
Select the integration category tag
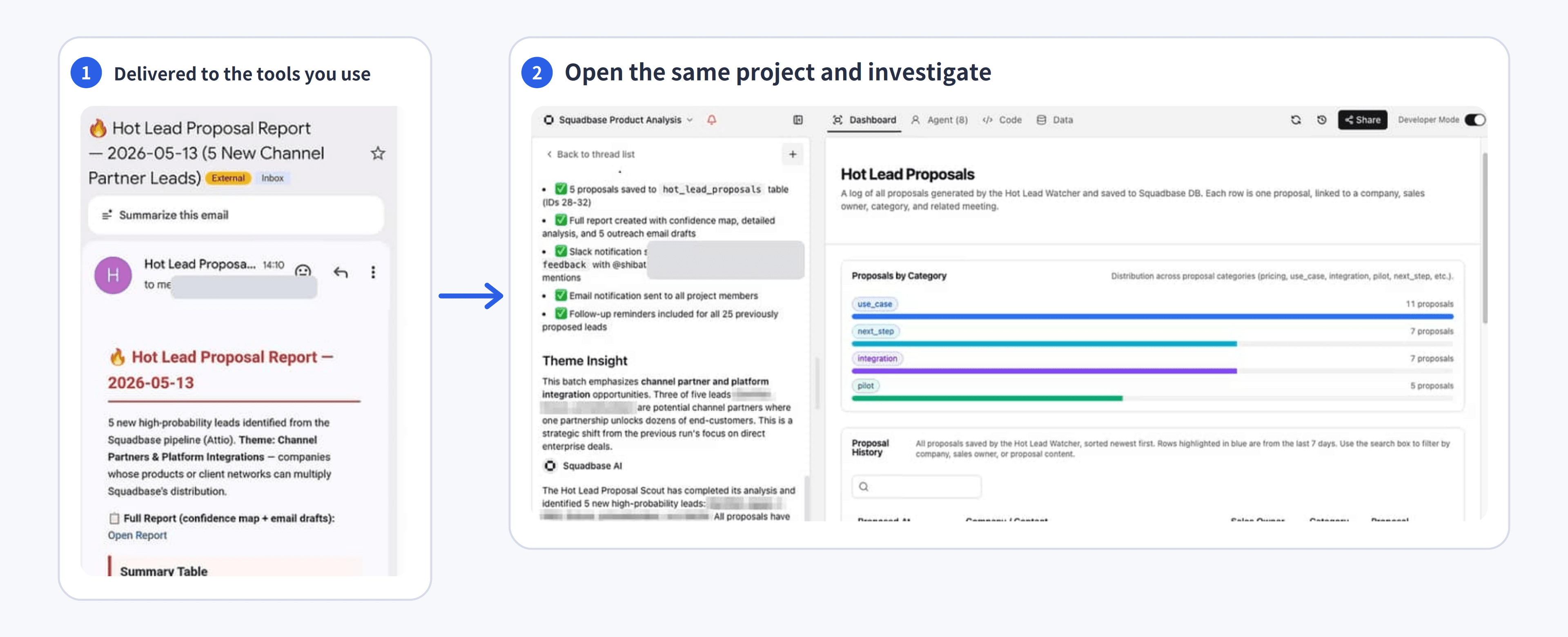[x=877, y=359]
